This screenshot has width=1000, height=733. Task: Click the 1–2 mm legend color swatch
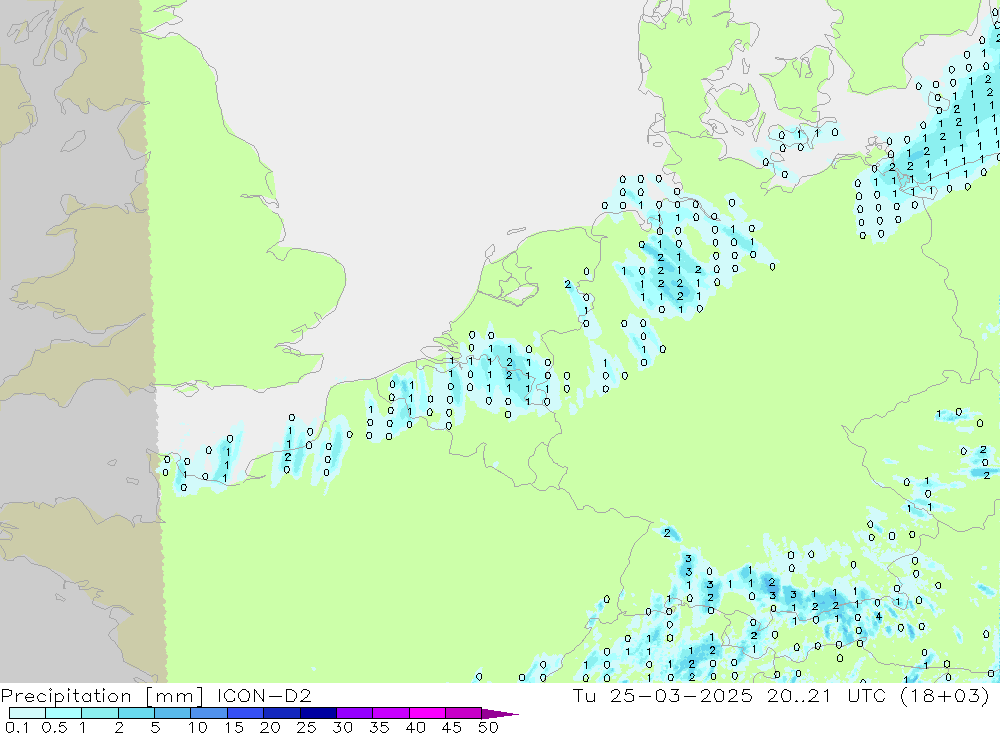[x=100, y=713]
